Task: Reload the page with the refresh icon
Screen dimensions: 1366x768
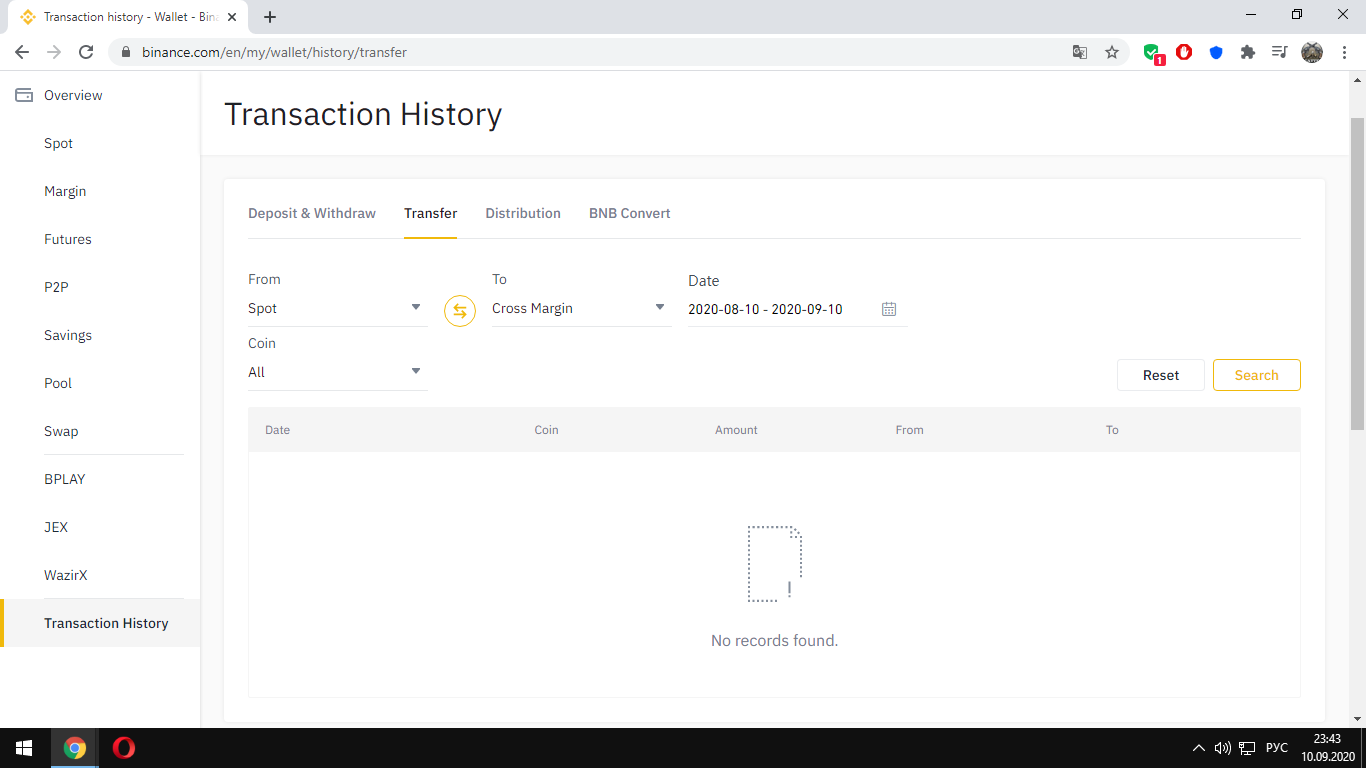Action: tap(86, 52)
